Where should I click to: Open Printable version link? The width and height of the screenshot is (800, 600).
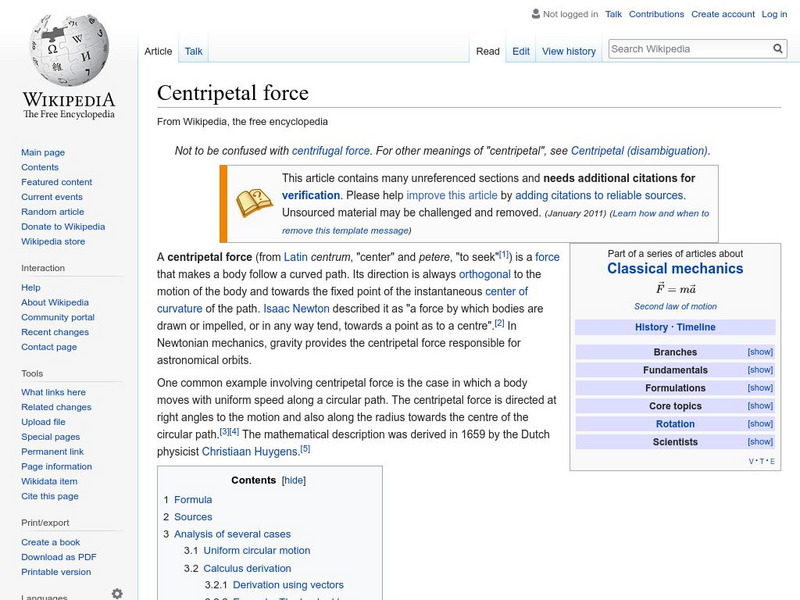tap(56, 572)
